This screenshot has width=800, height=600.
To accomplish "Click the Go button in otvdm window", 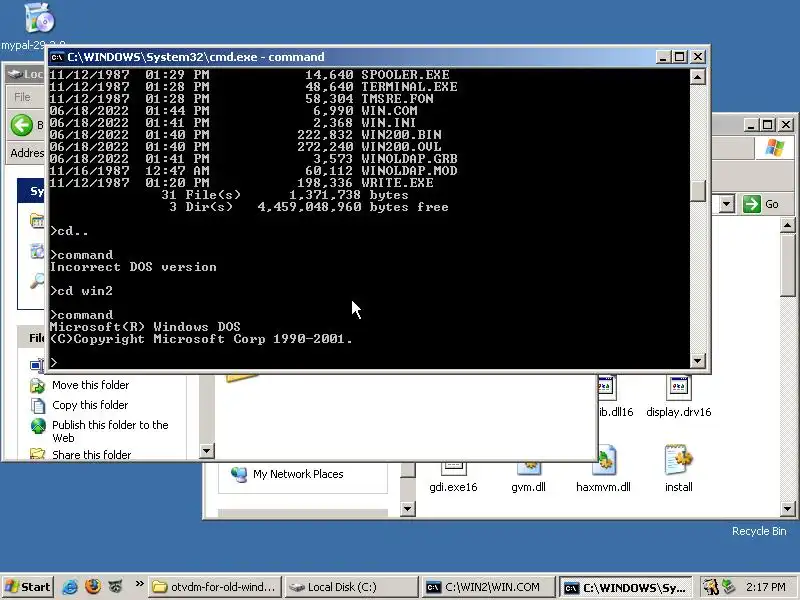I will [x=761, y=204].
